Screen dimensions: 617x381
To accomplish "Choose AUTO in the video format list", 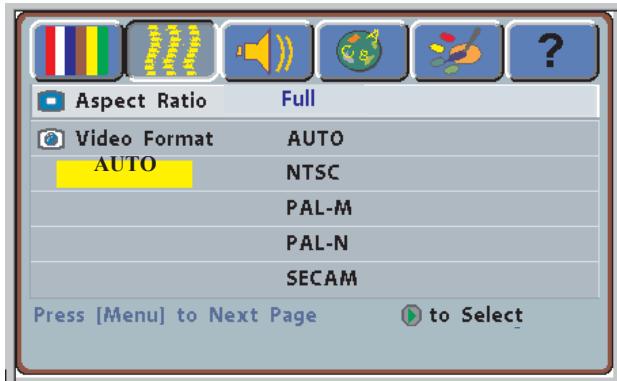I will click(316, 139).
